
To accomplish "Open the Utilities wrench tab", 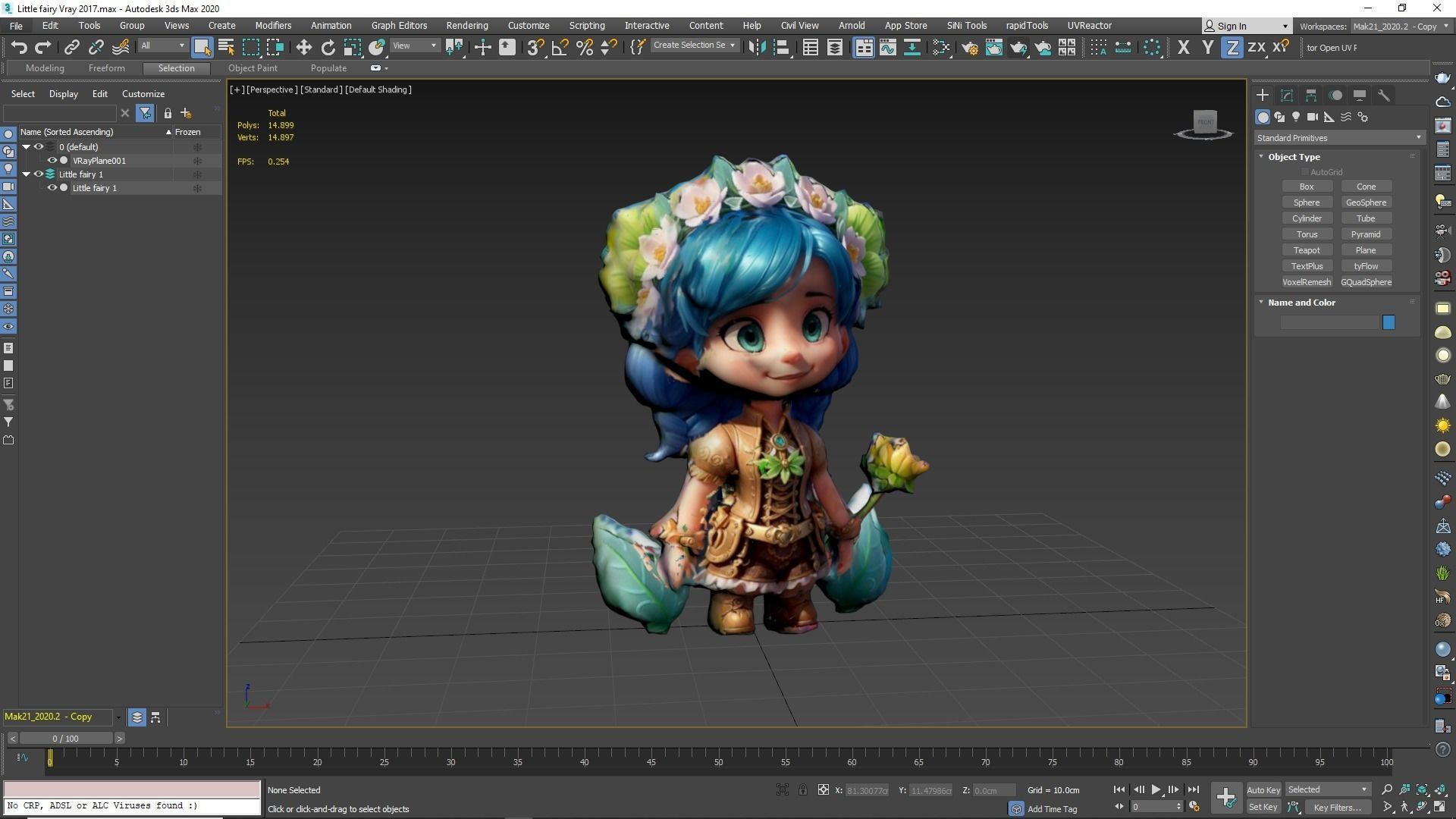I will (1384, 95).
